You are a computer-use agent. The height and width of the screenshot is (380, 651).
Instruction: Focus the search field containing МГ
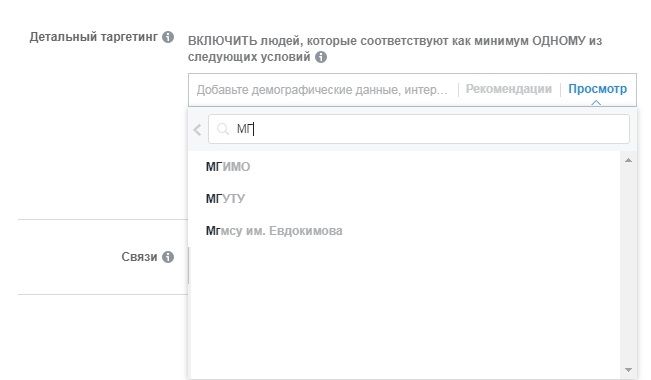(x=418, y=129)
